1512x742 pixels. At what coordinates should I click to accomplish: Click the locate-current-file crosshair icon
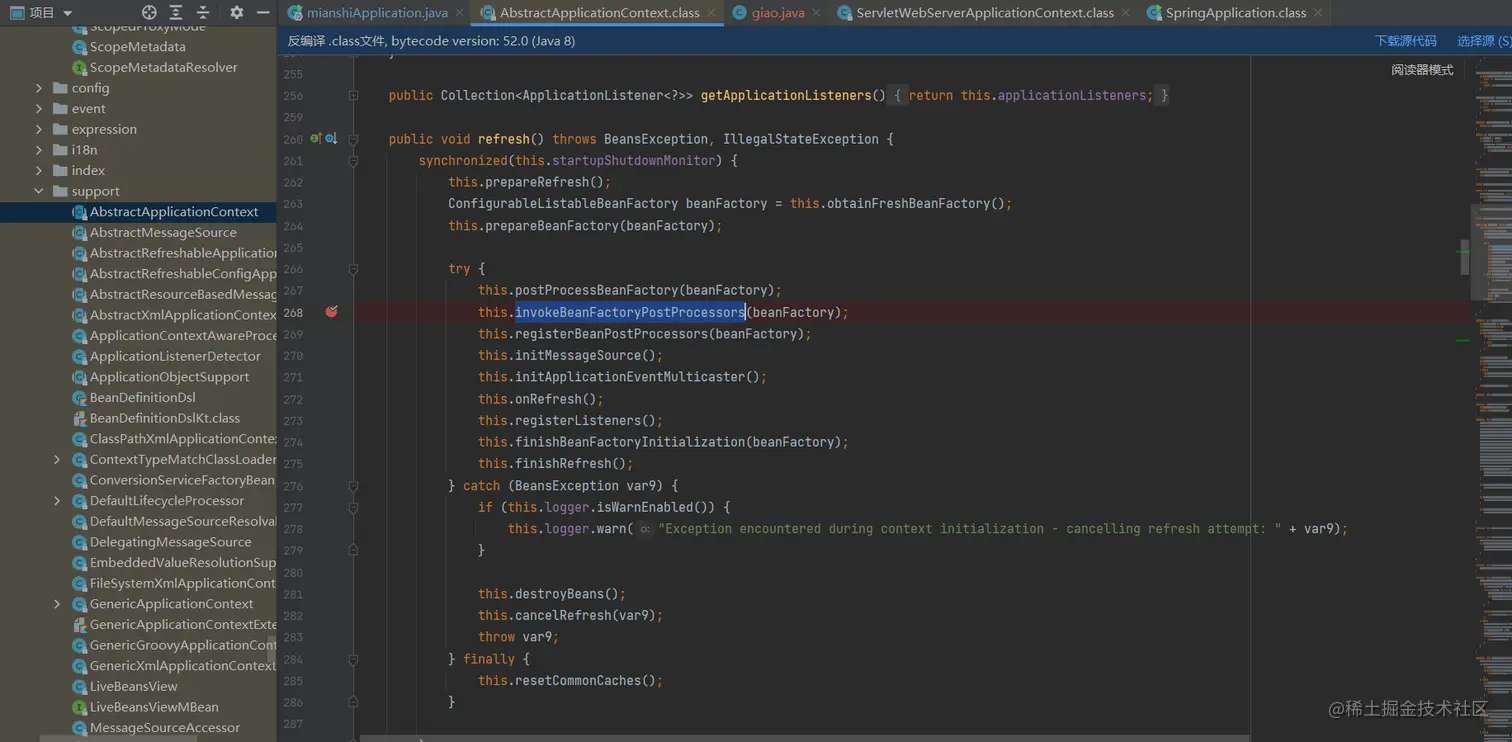pos(149,12)
